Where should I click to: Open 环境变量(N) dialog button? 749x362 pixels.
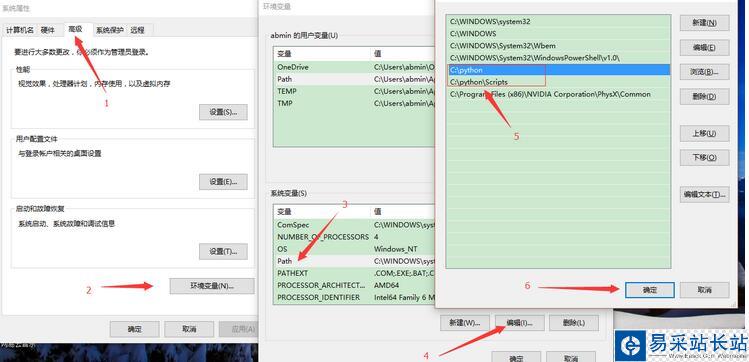[x=212, y=286]
